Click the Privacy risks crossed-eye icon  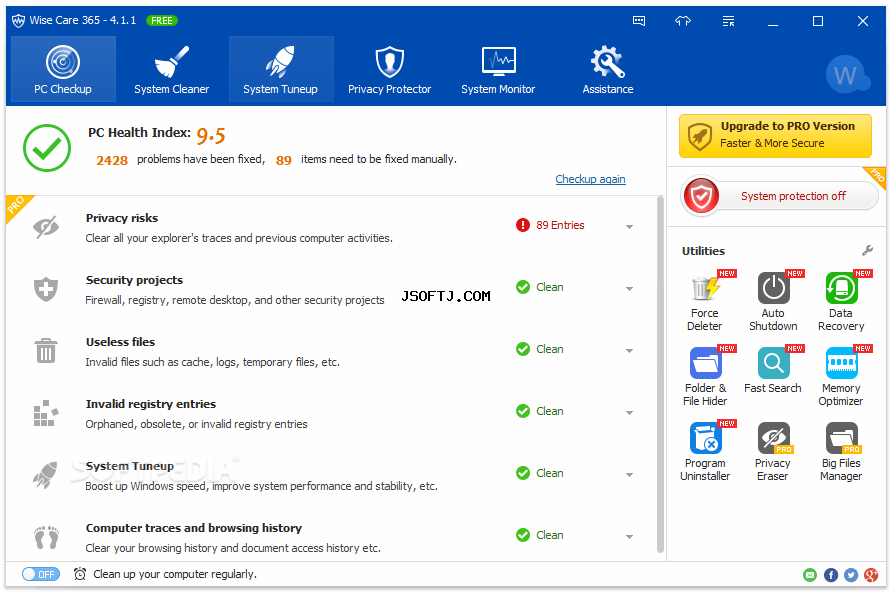pyautogui.click(x=46, y=227)
